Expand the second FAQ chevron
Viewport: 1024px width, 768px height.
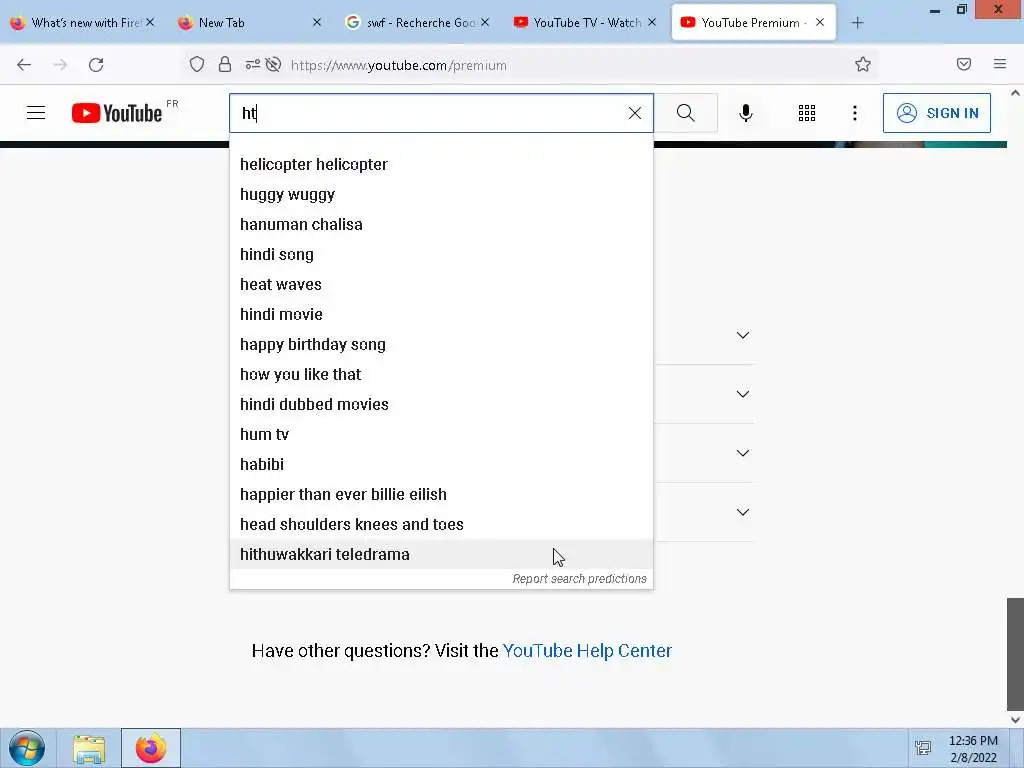point(743,394)
